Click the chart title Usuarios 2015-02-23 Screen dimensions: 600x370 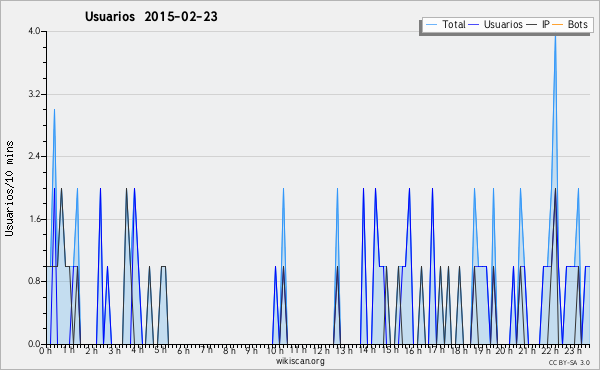pos(151,16)
